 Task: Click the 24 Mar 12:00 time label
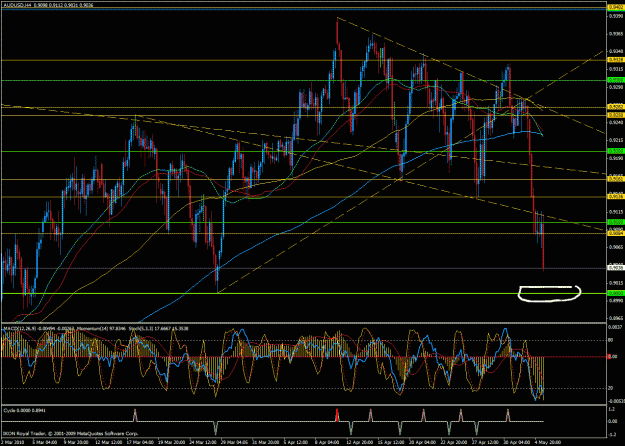pyautogui.click(x=201, y=442)
